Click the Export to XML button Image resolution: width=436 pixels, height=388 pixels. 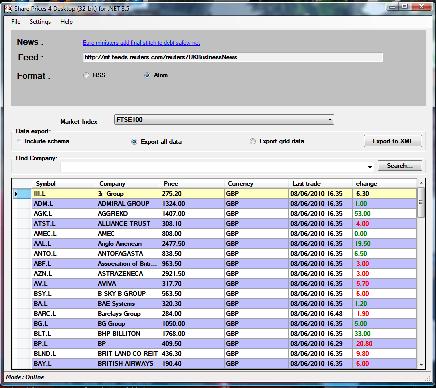(392, 141)
